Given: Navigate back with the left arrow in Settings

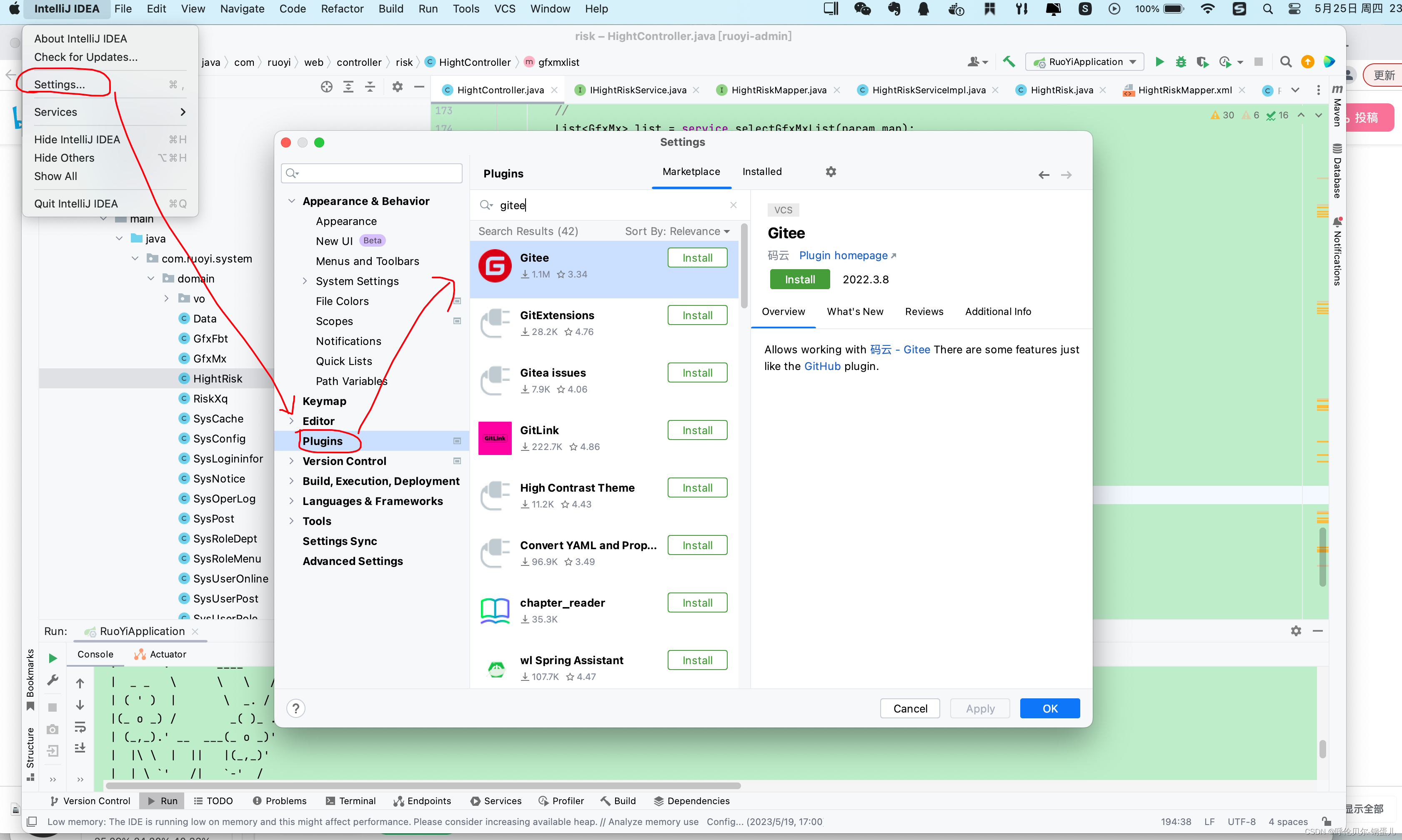Looking at the screenshot, I should (1044, 175).
